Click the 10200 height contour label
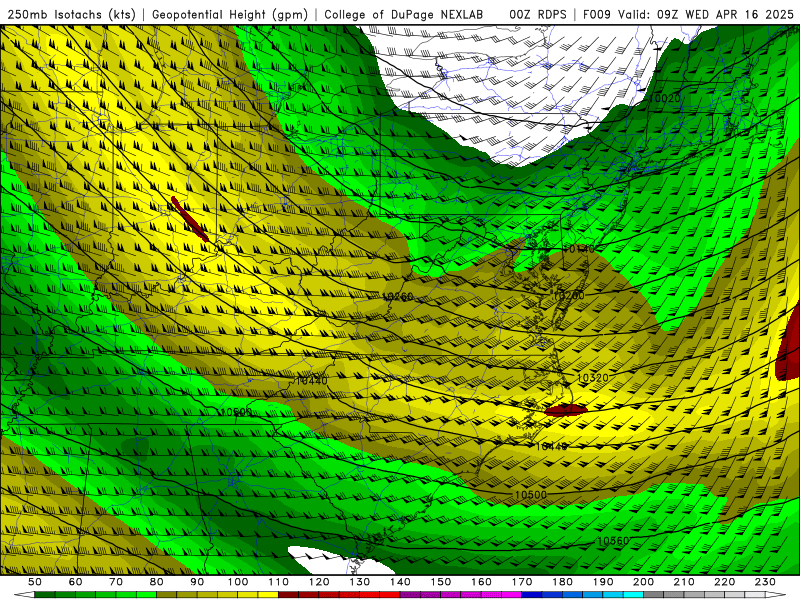The image size is (800, 600). pos(568,295)
